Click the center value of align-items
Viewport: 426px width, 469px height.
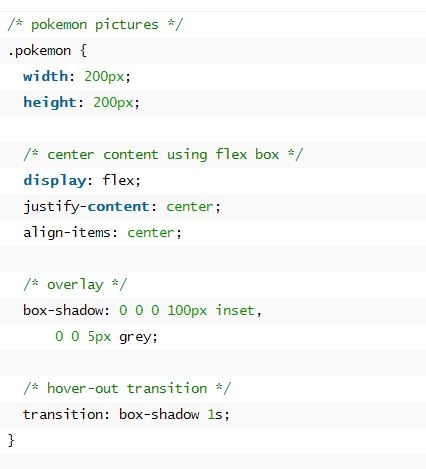pyautogui.click(x=151, y=233)
